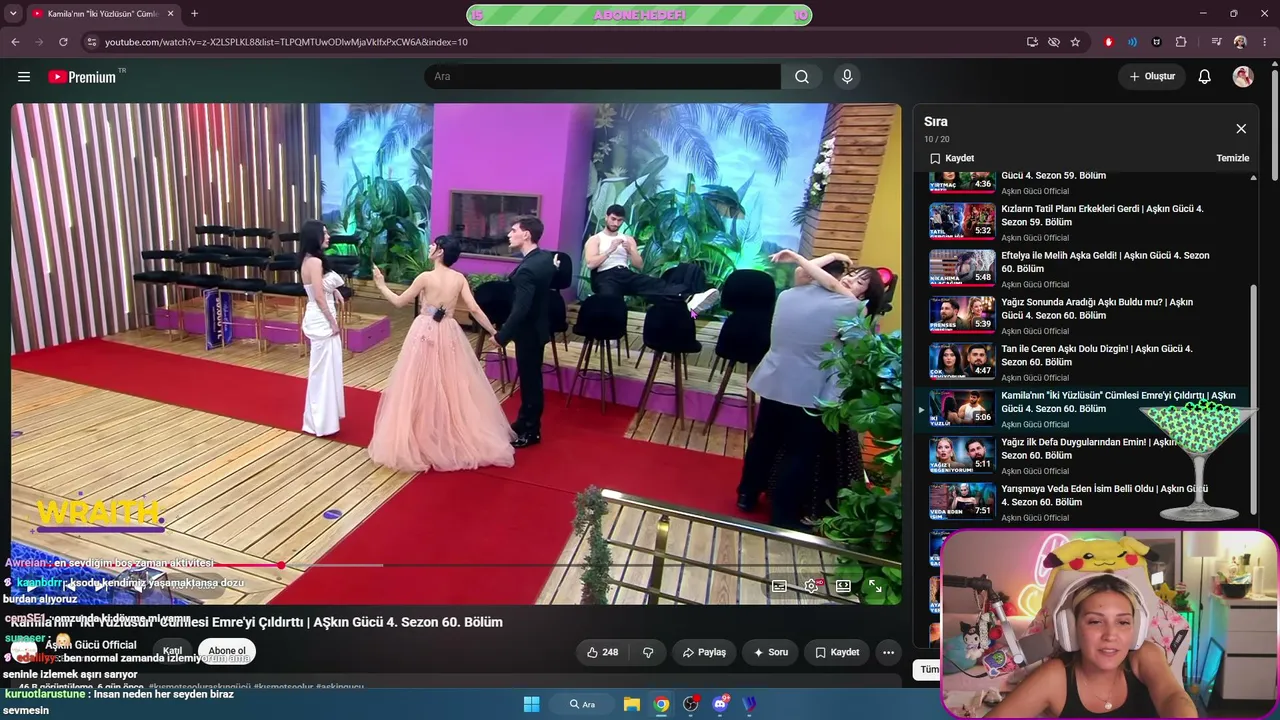Screen dimensions: 1280x720
Task: Click the Chrome icon in the taskbar
Action: point(661,704)
